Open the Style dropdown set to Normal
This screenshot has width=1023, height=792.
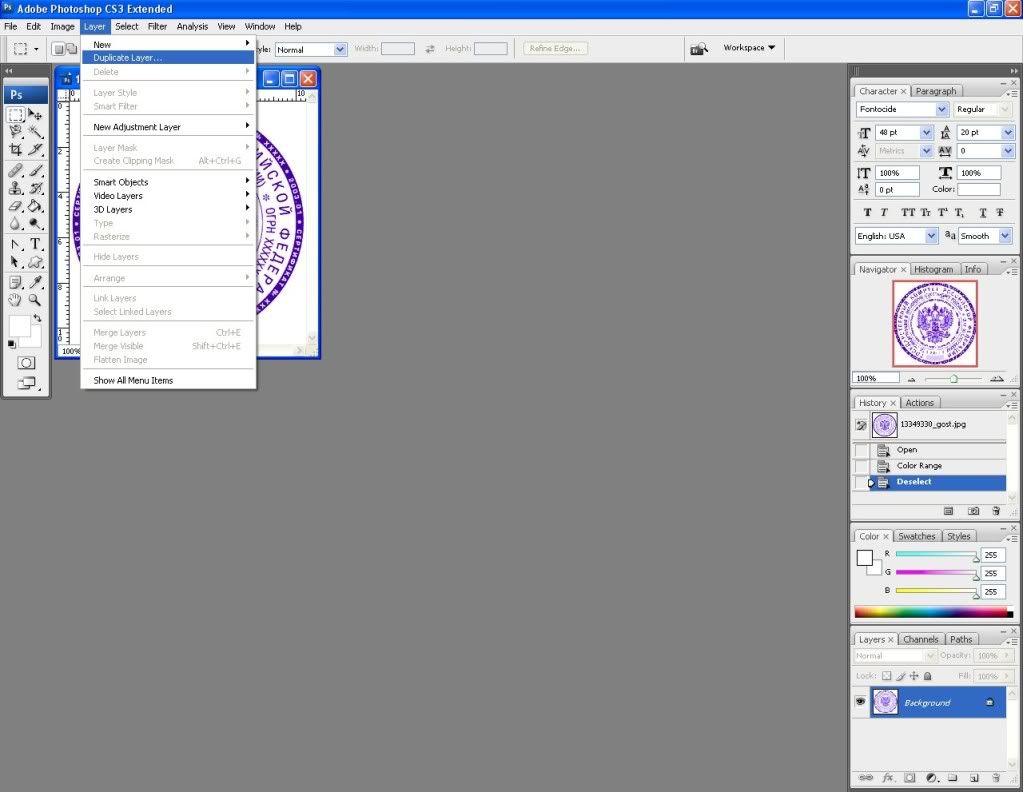click(340, 50)
